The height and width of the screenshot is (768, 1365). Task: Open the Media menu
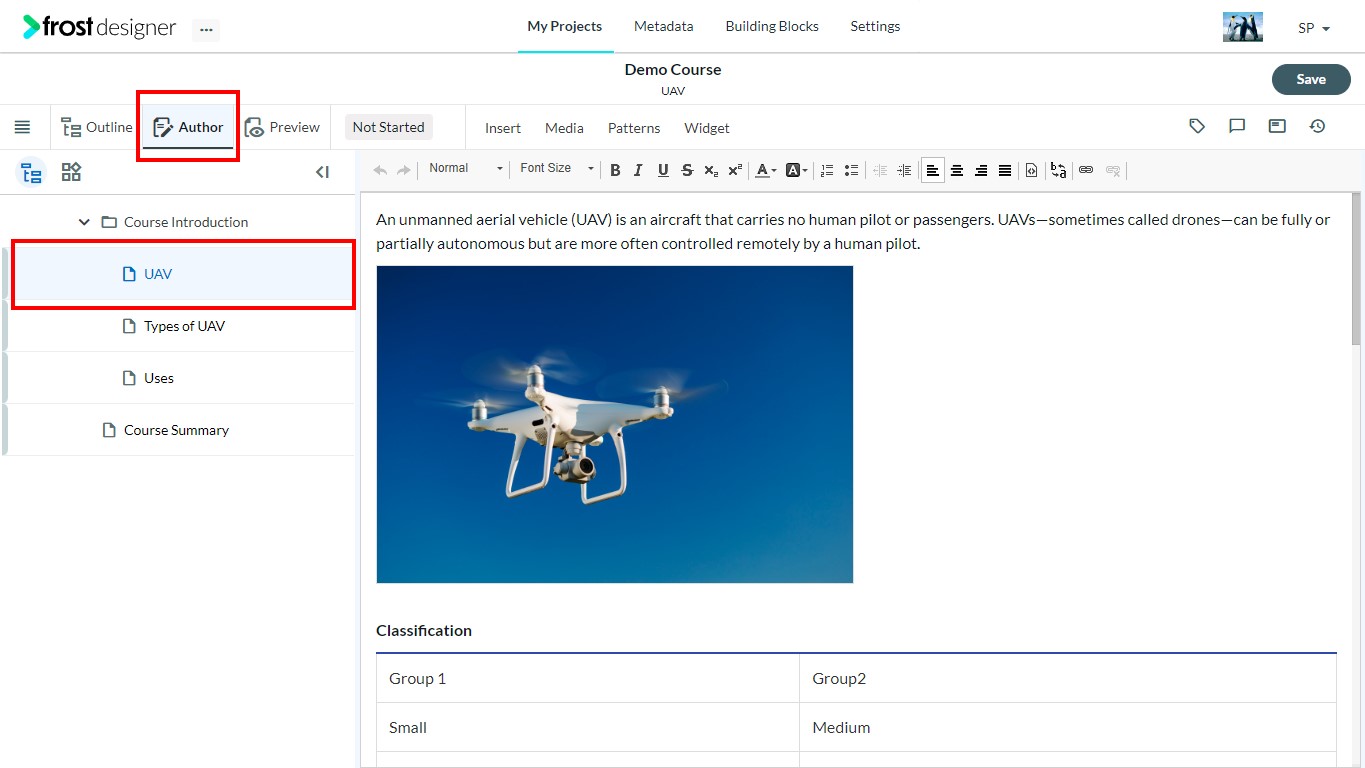(x=564, y=128)
